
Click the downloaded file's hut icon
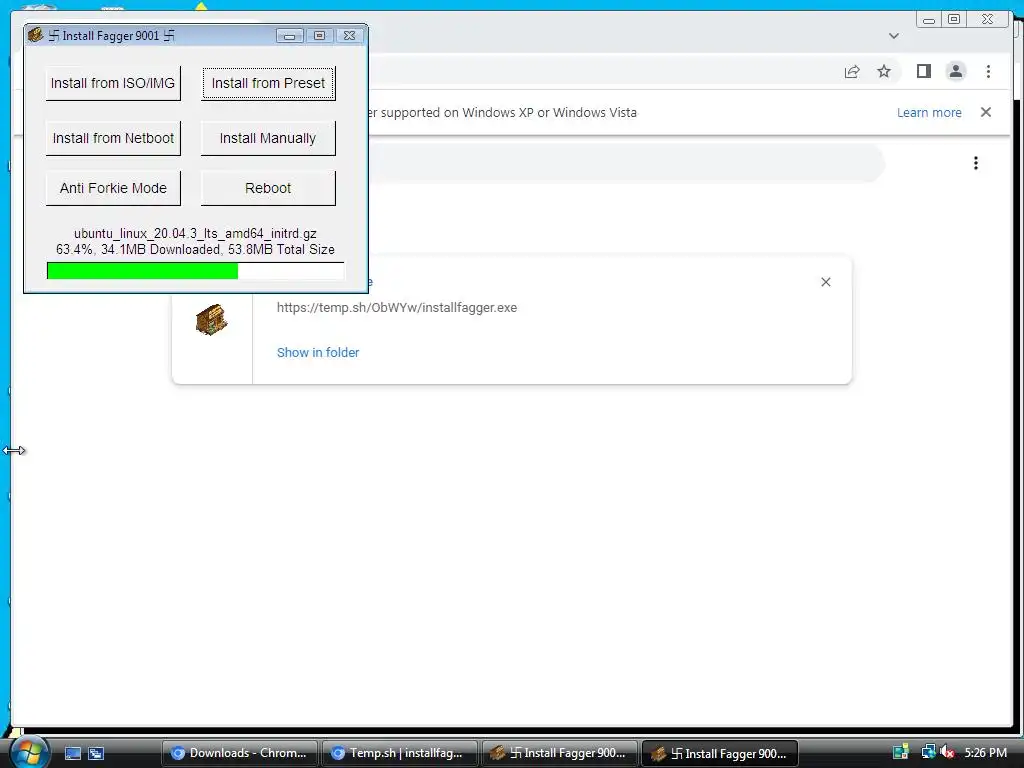pos(211,319)
